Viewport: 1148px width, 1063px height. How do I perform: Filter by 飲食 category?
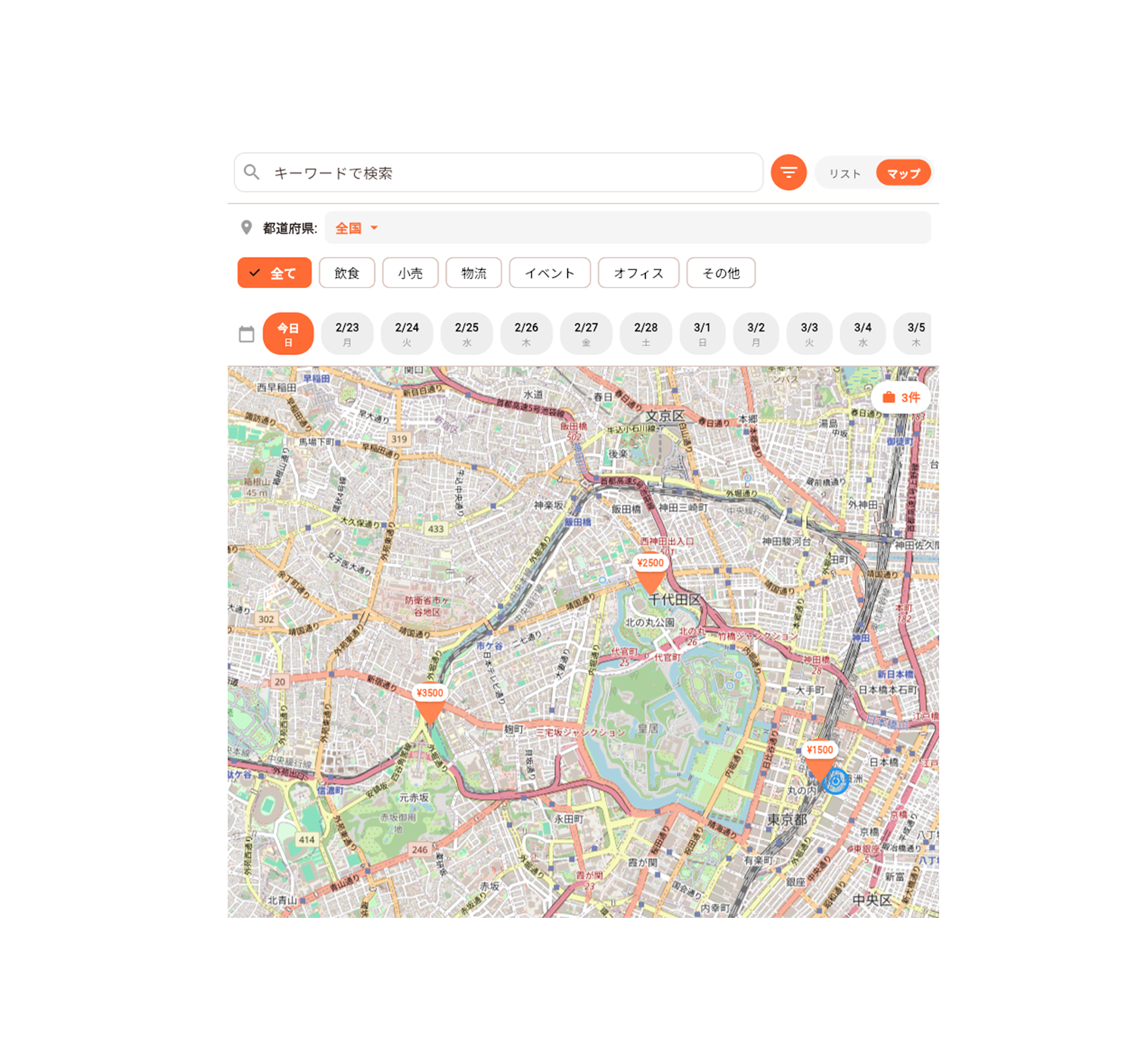pos(347,273)
